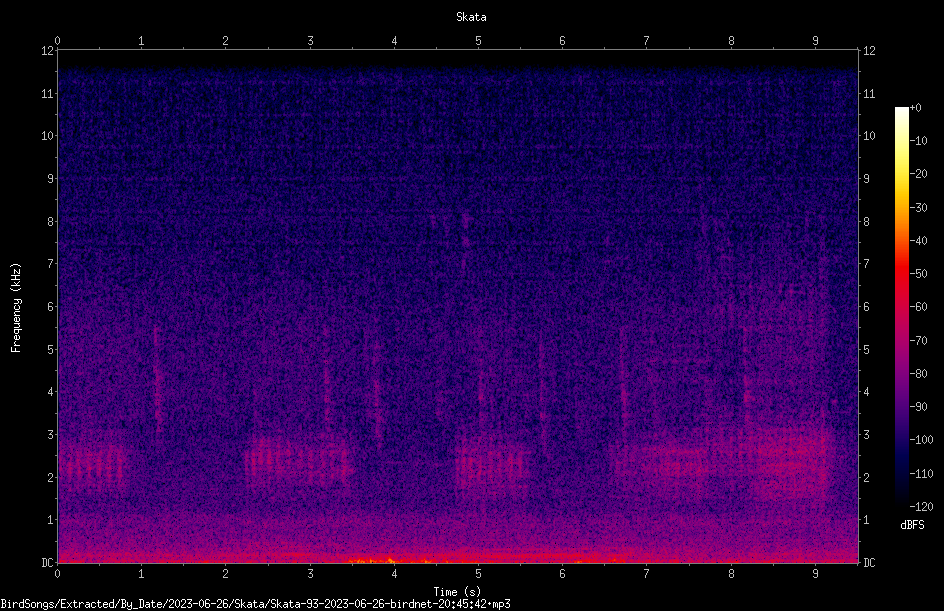
Task: Click the "-100" color scale value
Action: tap(921, 440)
